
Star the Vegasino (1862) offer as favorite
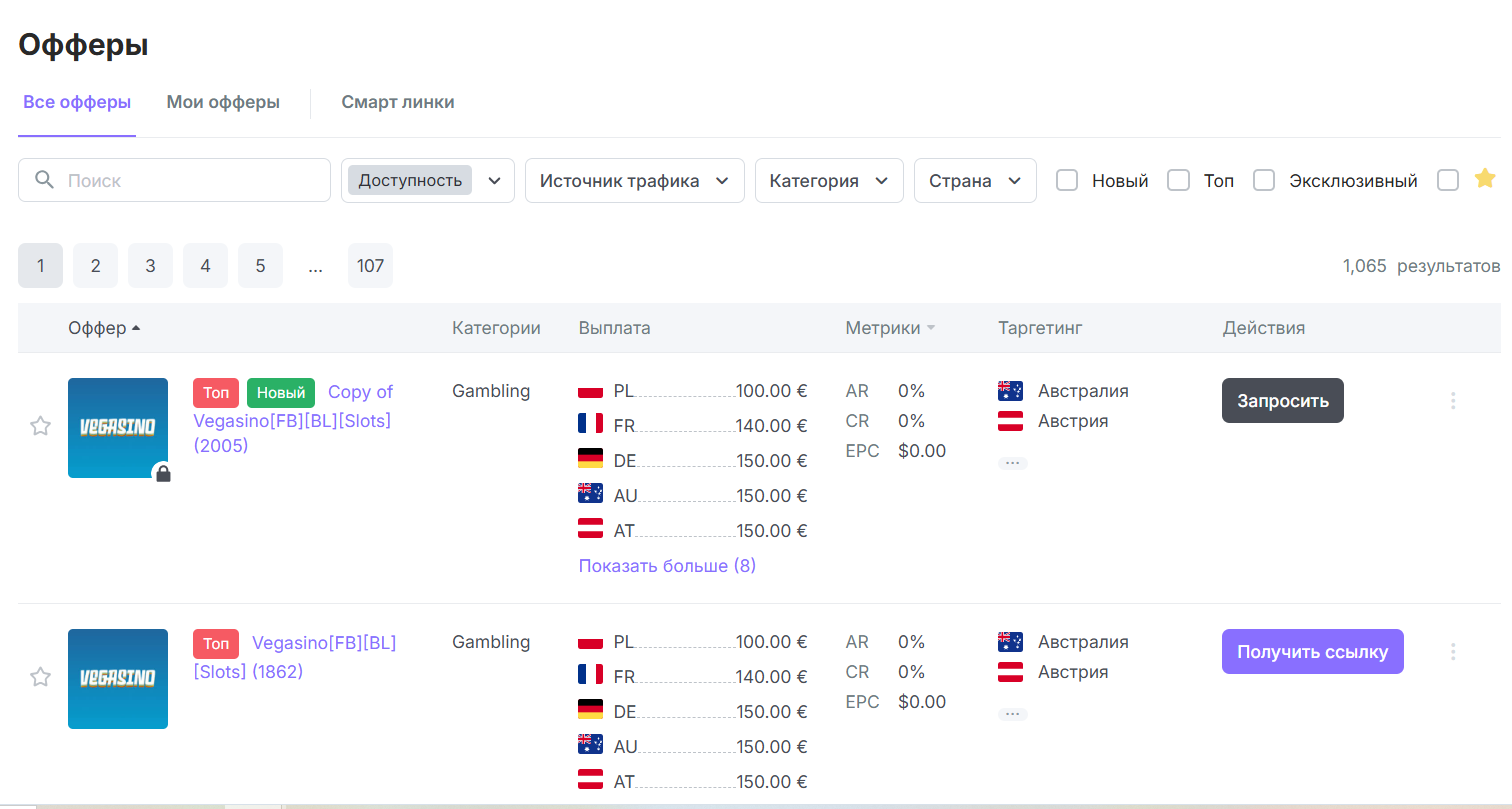tap(40, 678)
